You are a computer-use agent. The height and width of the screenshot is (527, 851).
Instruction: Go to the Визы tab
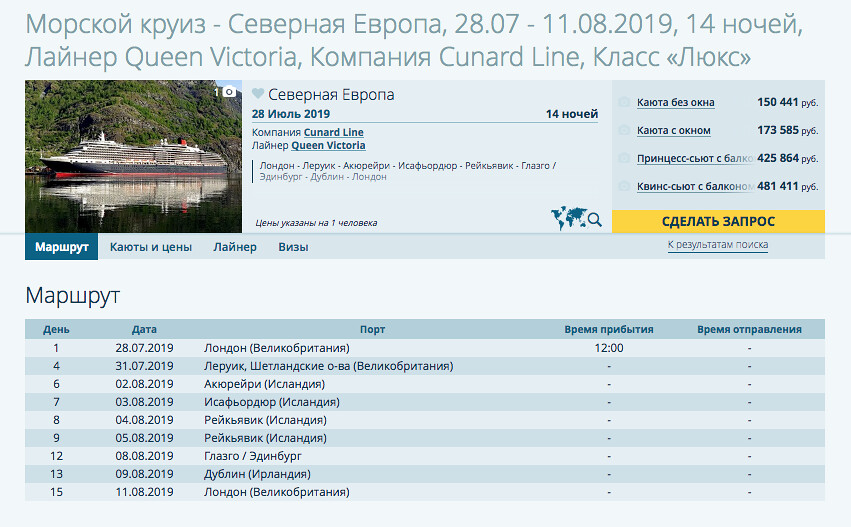pyautogui.click(x=294, y=247)
